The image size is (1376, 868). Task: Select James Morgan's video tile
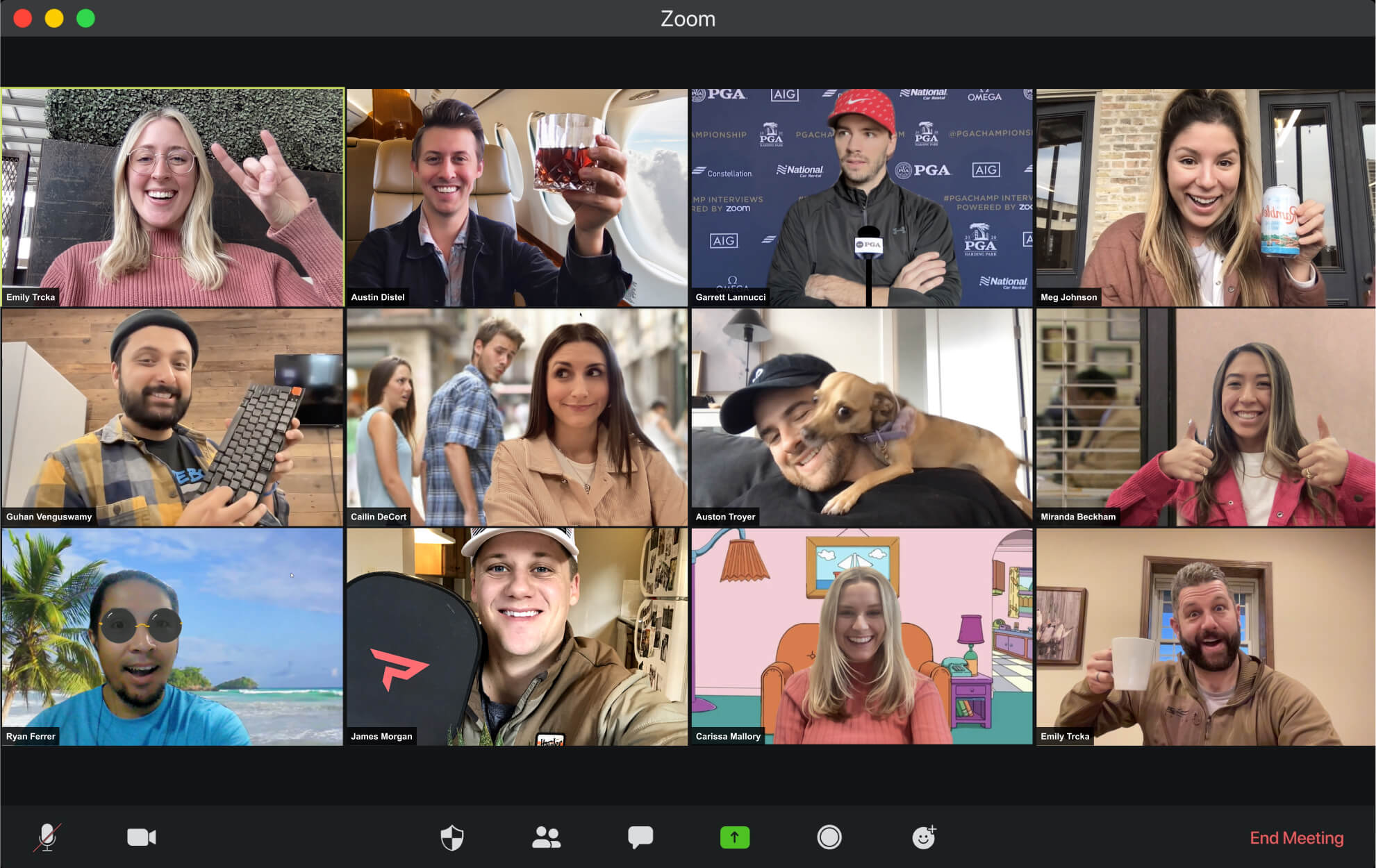[x=517, y=637]
